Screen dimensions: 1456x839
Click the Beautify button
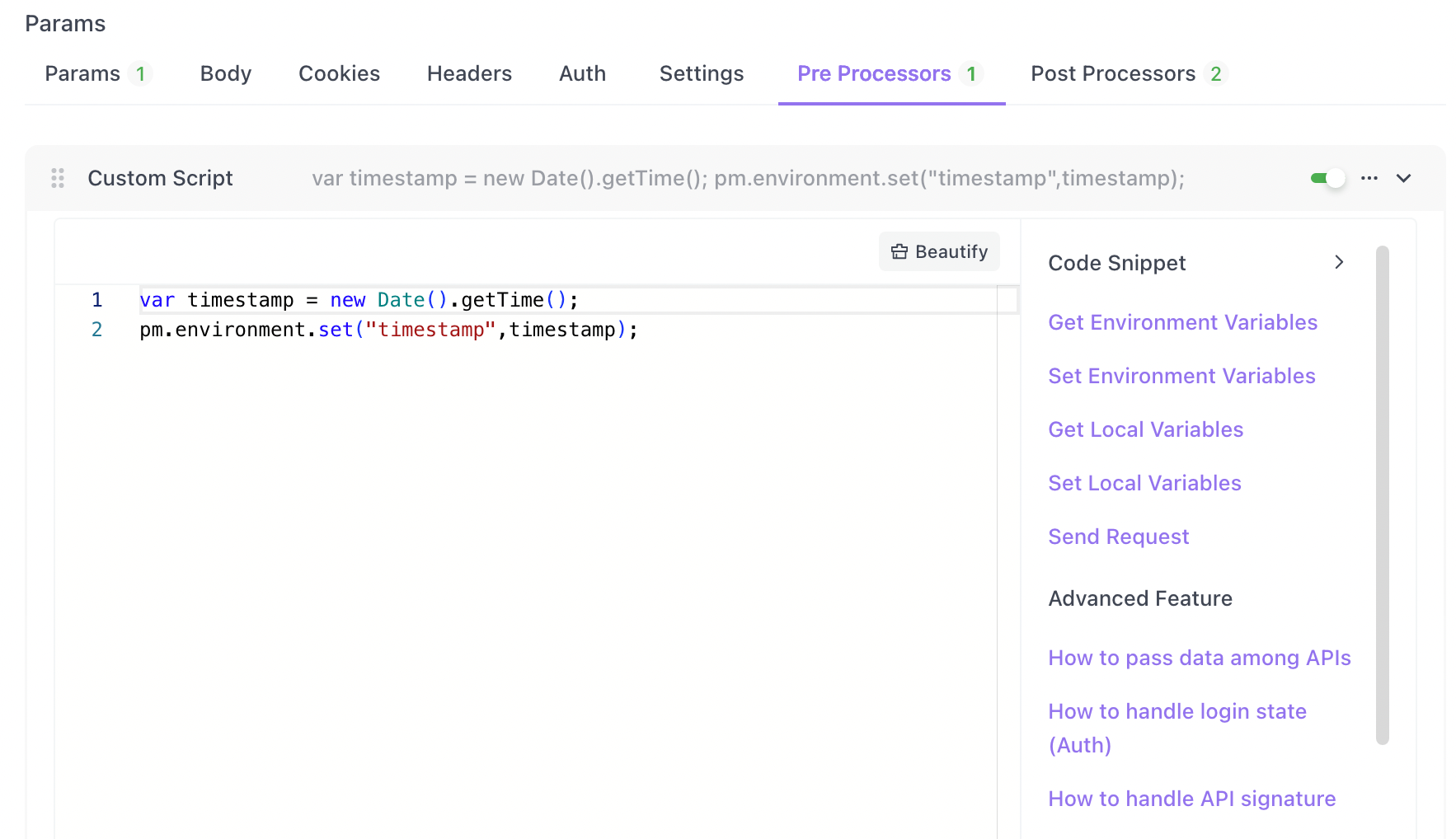[x=939, y=251]
